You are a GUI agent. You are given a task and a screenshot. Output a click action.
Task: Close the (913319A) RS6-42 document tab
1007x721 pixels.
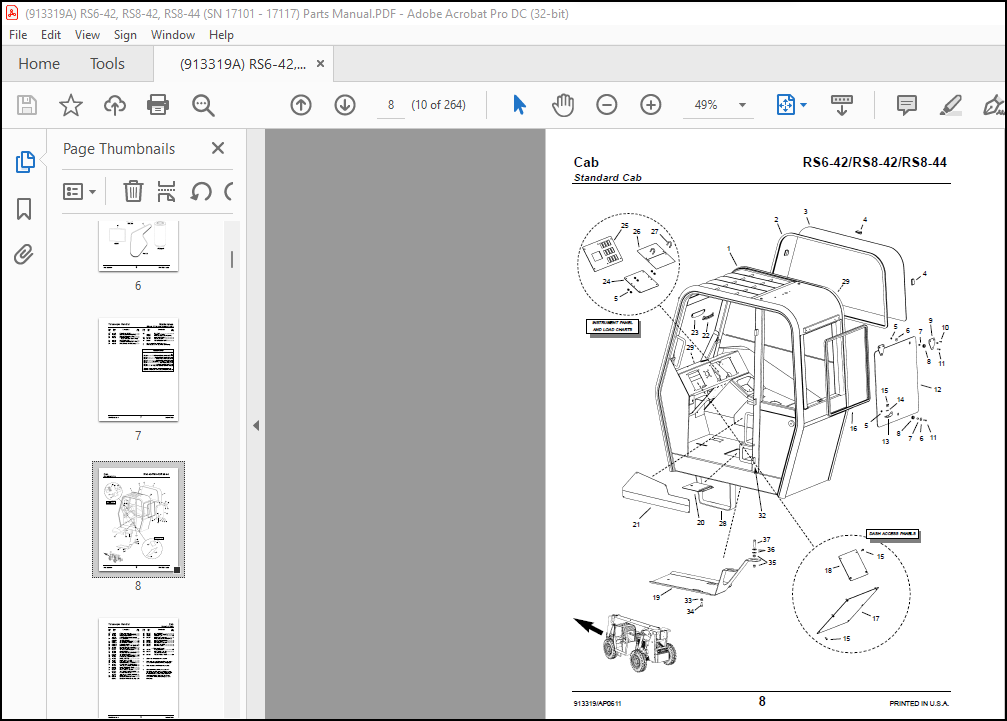320,64
